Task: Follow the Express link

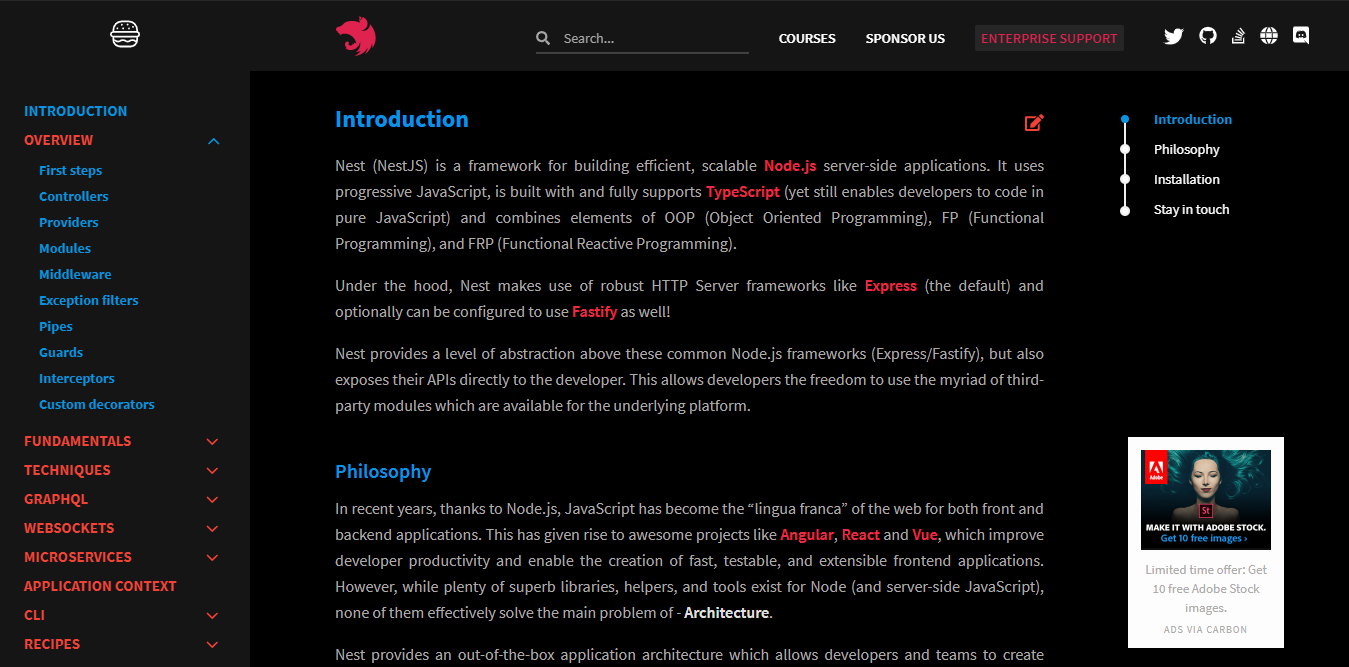Action: pyautogui.click(x=891, y=286)
